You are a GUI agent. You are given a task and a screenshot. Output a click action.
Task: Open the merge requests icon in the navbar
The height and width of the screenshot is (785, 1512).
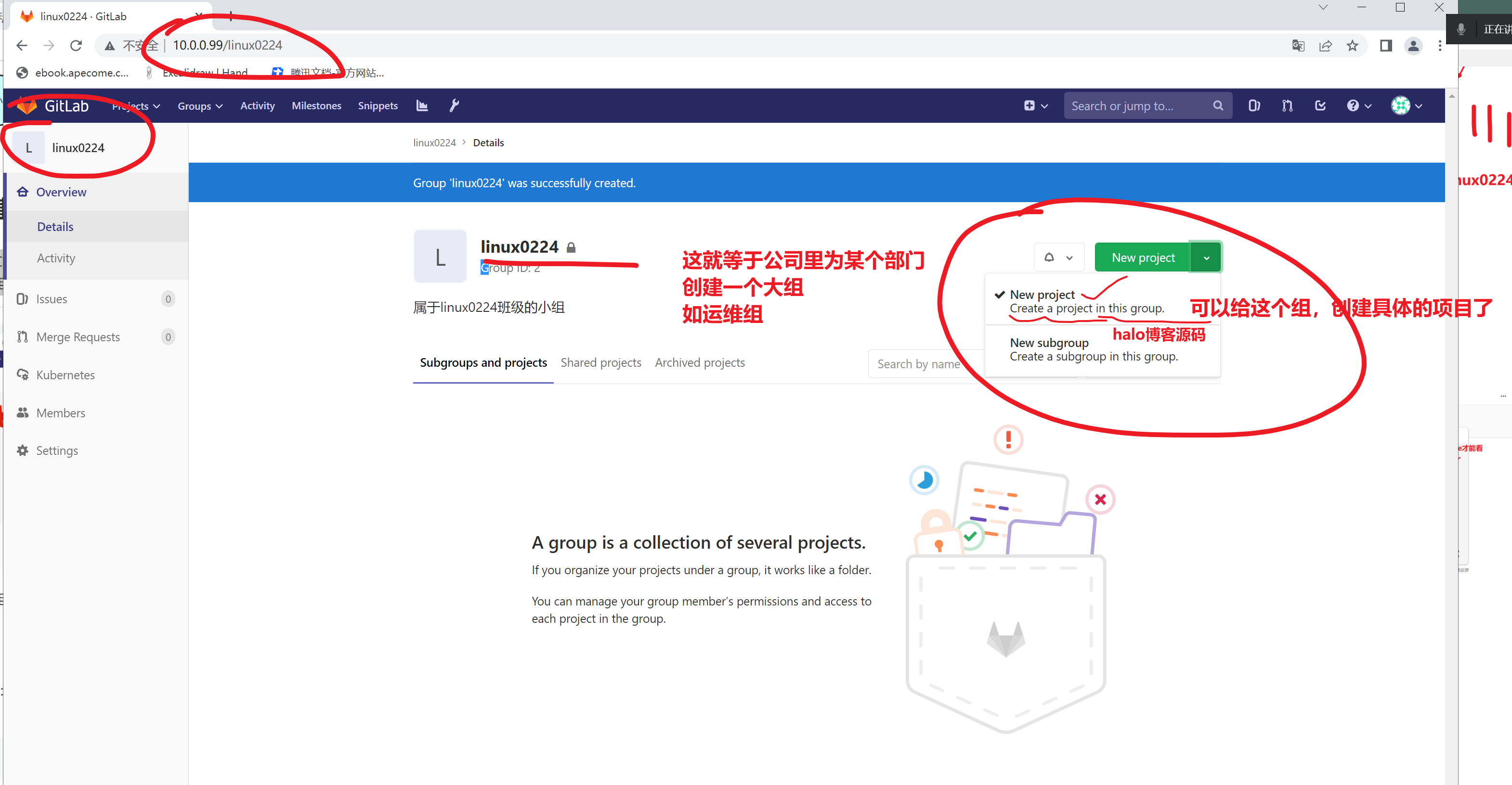1287,105
